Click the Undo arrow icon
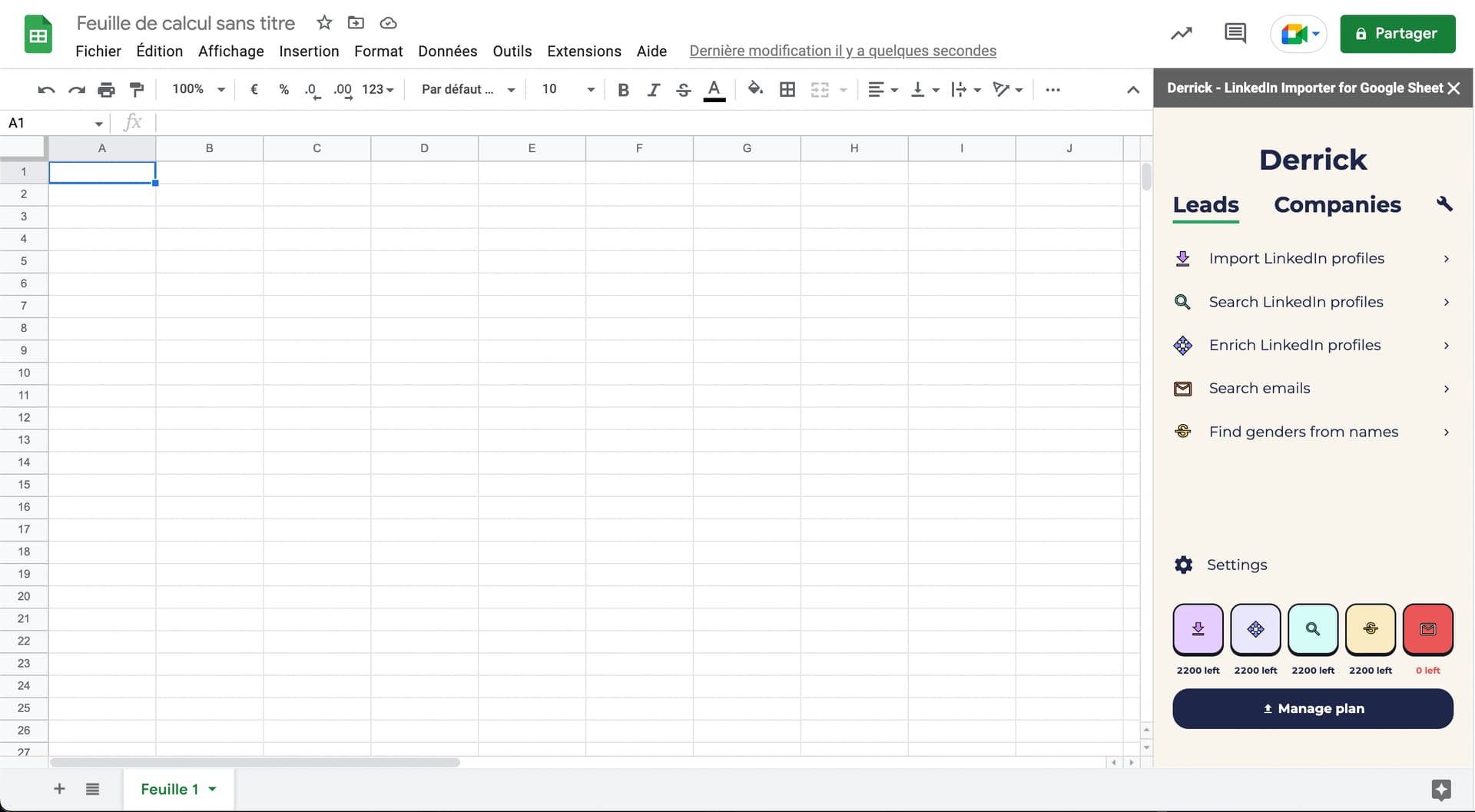The width and height of the screenshot is (1475, 812). point(46,90)
